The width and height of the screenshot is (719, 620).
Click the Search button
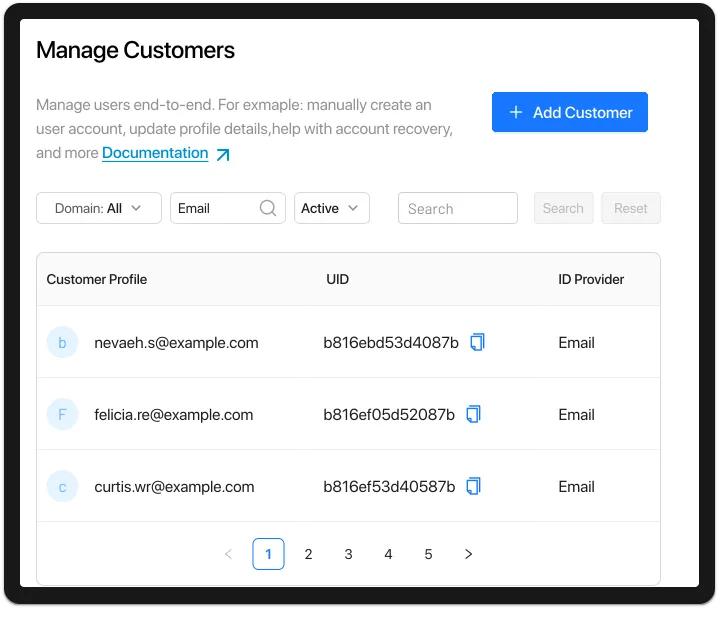564,208
